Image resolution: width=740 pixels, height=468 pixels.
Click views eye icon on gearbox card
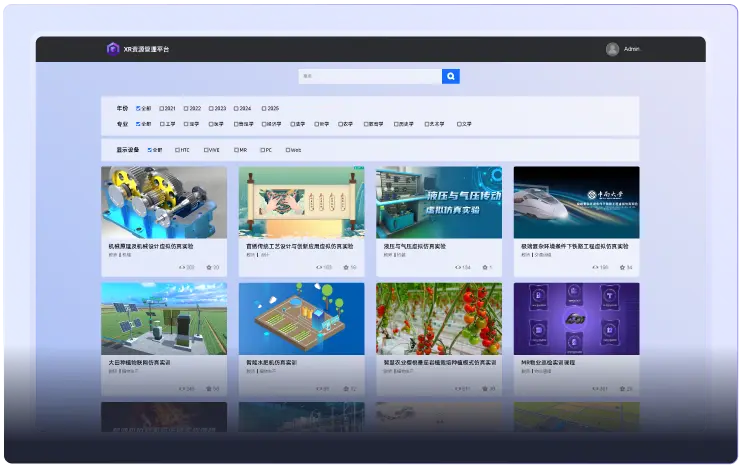click(181, 267)
